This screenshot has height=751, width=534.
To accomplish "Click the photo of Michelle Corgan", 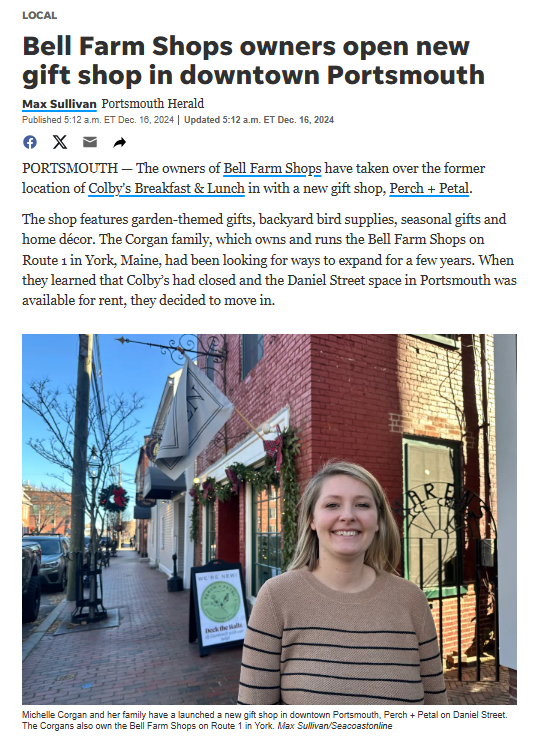I will pos(269,519).
